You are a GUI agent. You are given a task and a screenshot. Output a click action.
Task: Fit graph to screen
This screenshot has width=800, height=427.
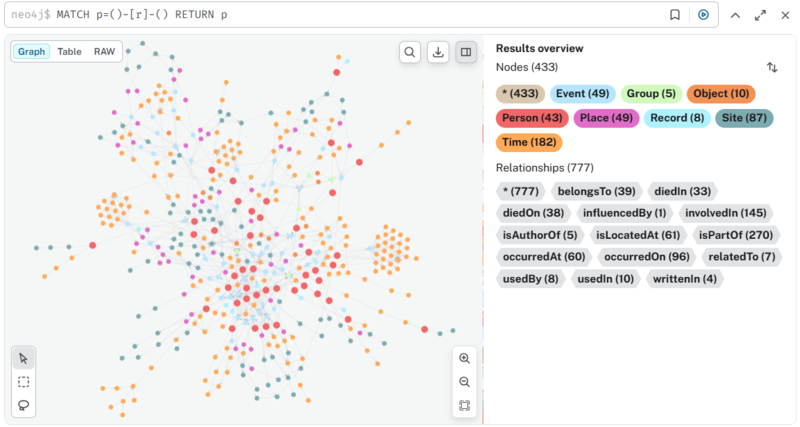pos(464,405)
